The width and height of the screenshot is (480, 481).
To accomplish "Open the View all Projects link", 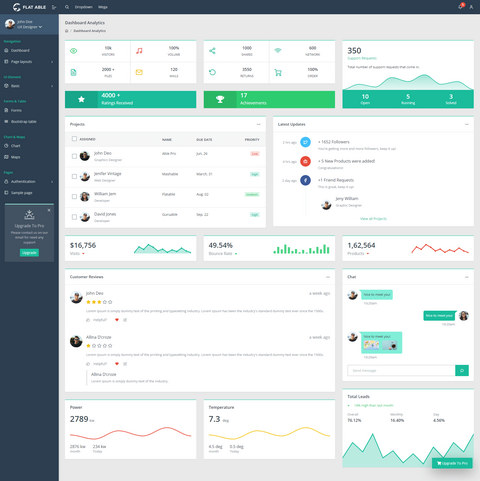I will coord(373,219).
